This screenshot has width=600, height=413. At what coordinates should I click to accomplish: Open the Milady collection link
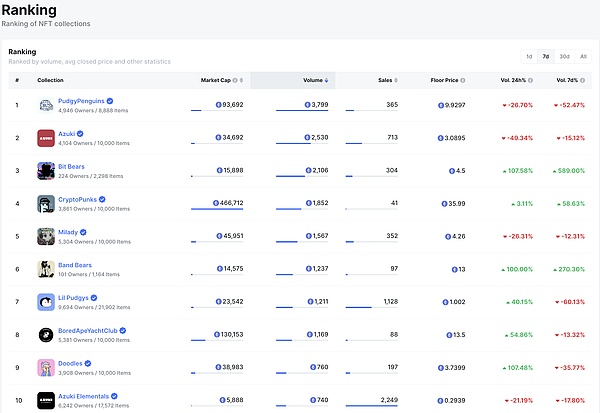click(68, 232)
